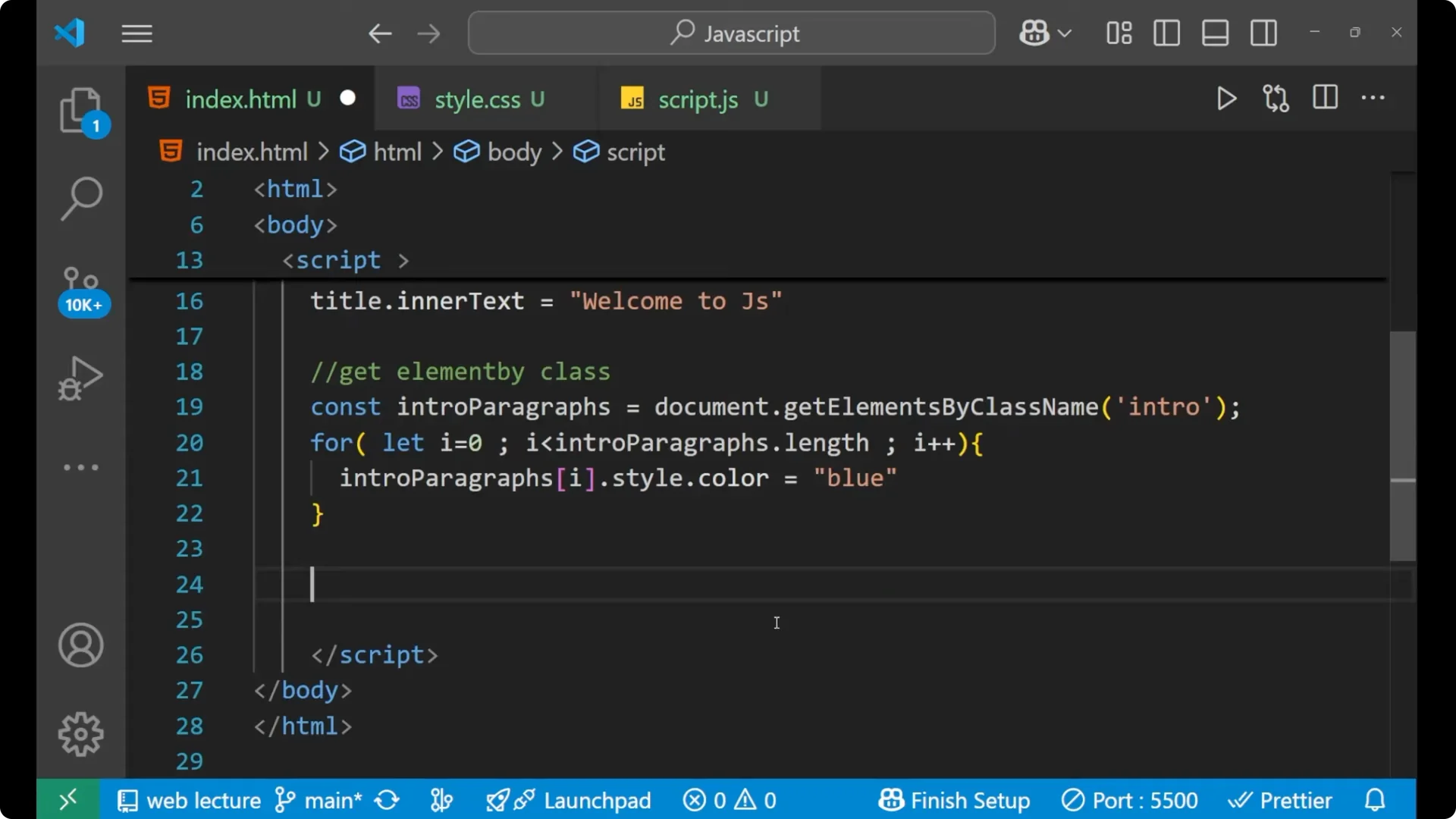The width and height of the screenshot is (1456, 819).
Task: Run the code with the play button
Action: point(1226,99)
